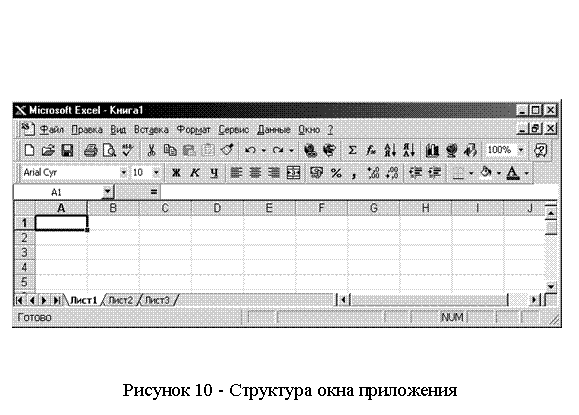Toggle underline formatting (Ч)
This screenshot has height=415, width=579.
(214, 172)
